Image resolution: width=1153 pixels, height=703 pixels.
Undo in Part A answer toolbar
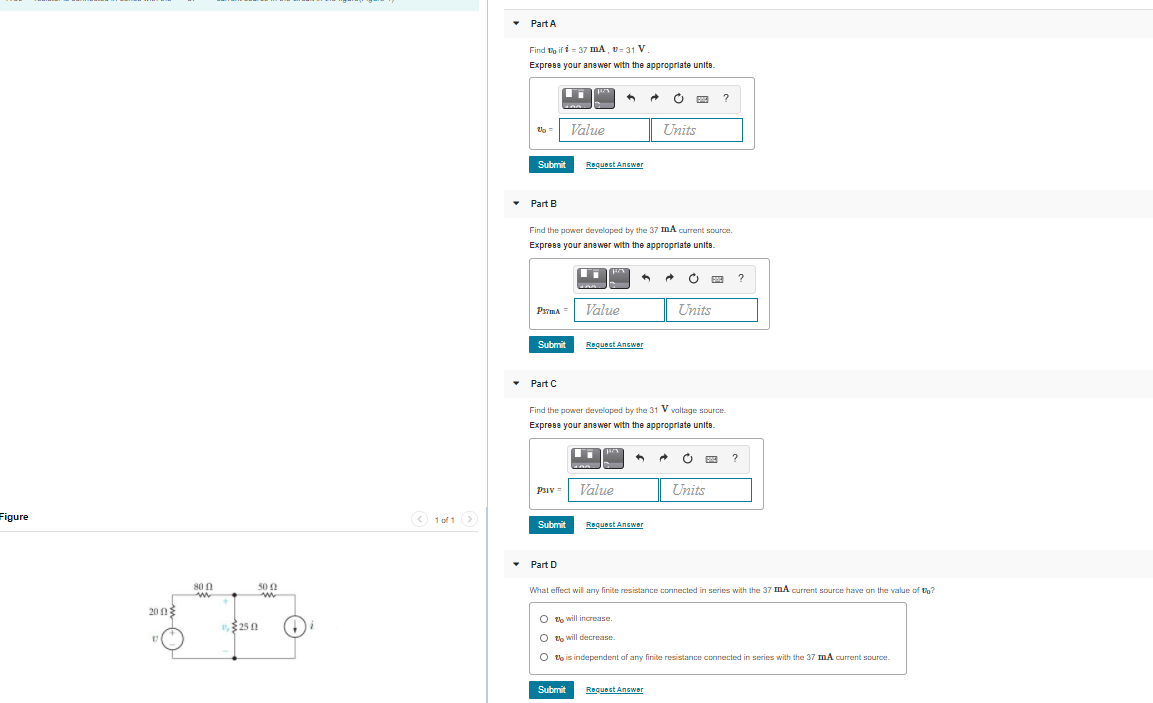click(630, 98)
